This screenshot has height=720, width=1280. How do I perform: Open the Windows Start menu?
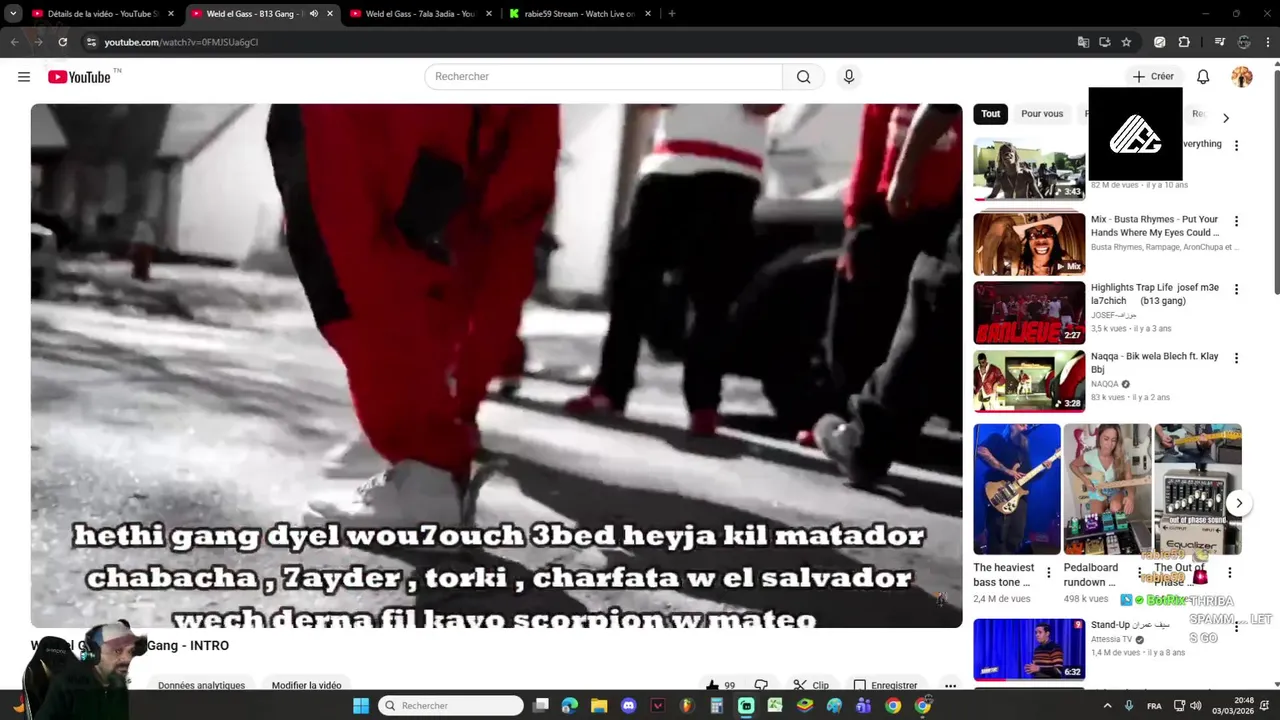361,706
